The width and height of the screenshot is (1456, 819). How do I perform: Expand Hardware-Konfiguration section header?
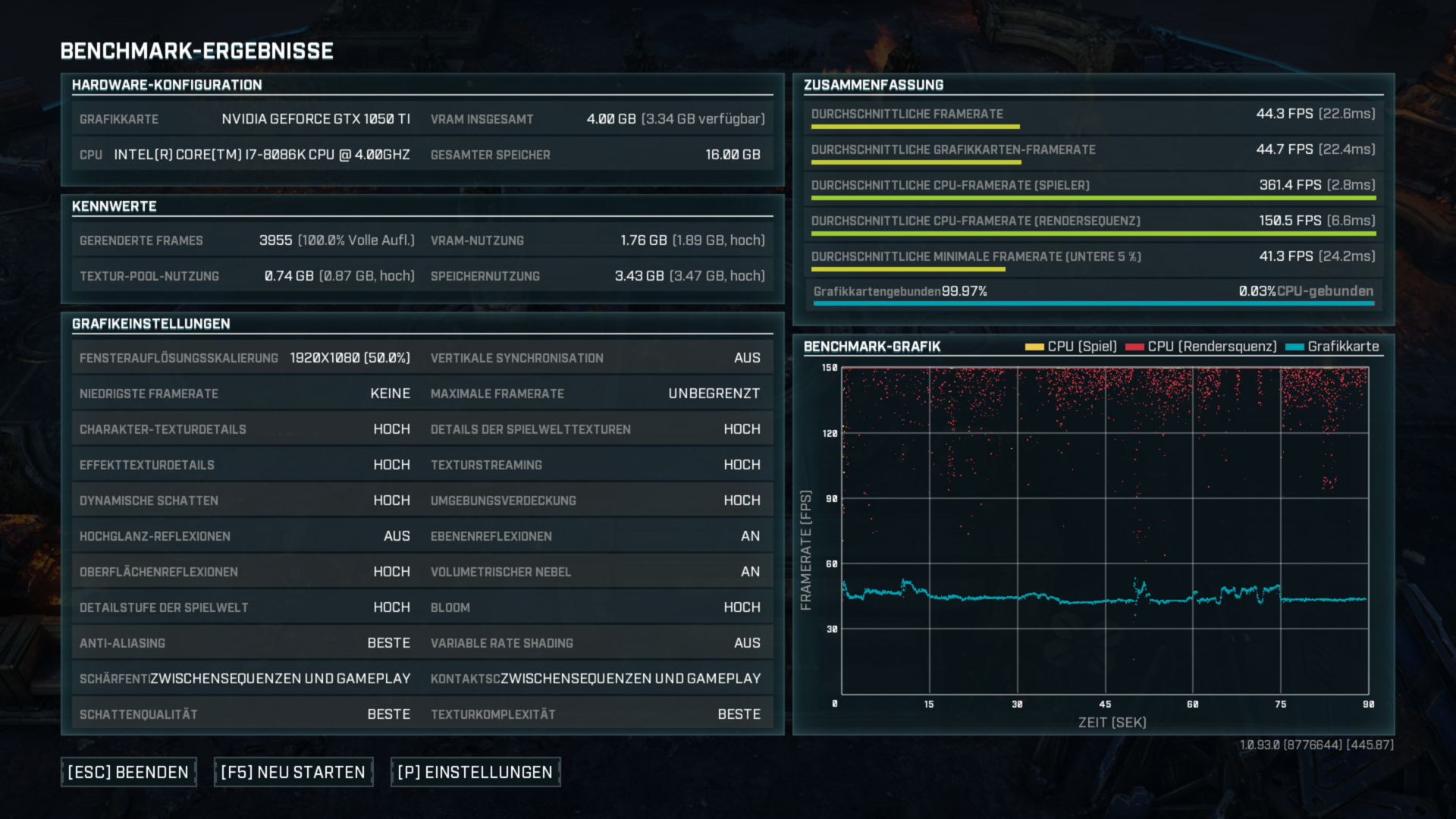168,86
